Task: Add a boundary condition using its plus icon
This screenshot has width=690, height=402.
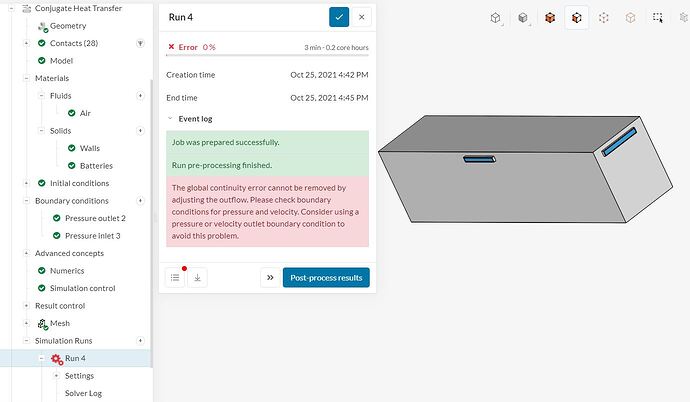Action: click(140, 201)
